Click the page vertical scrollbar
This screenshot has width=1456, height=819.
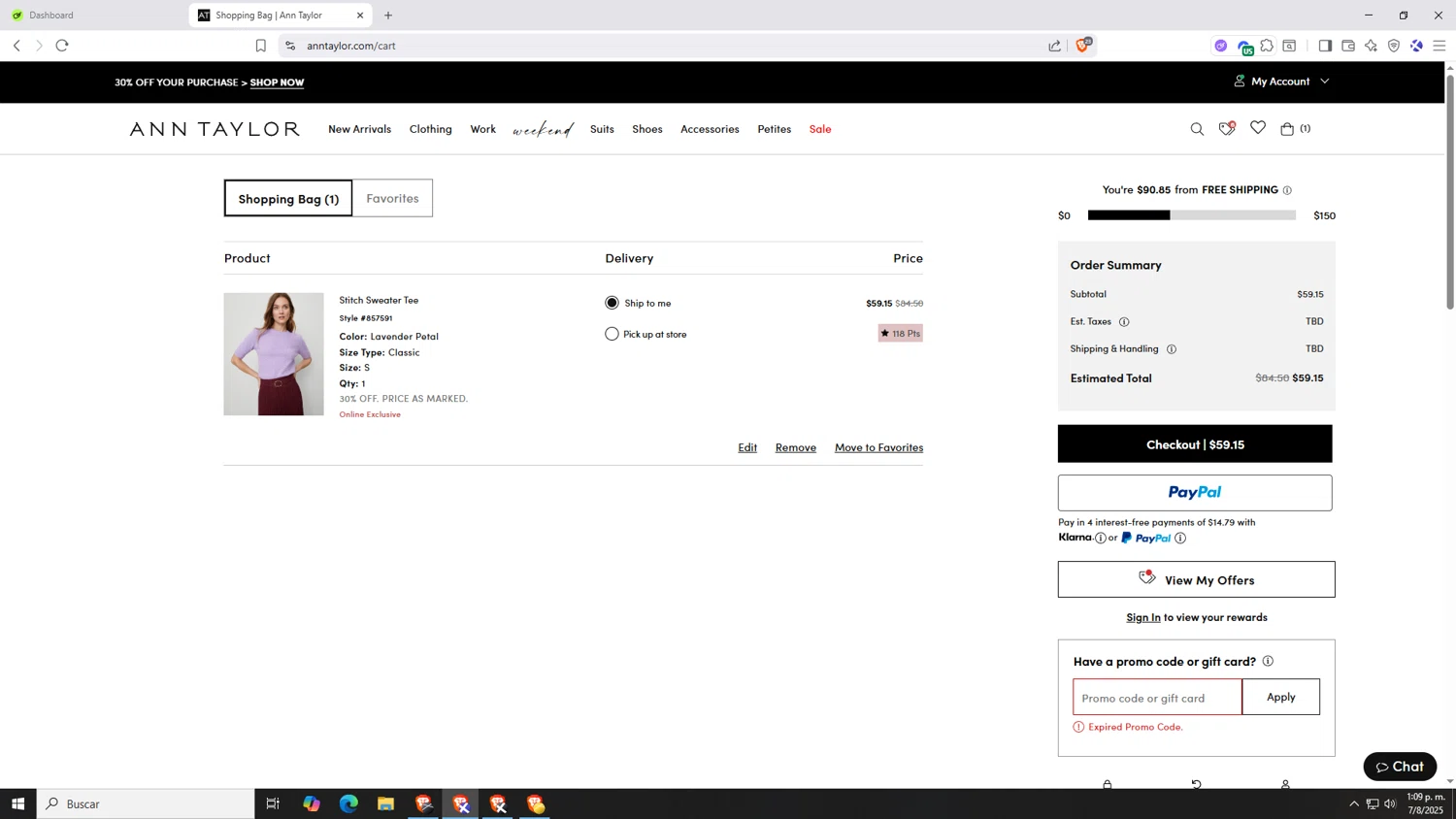pyautogui.click(x=1450, y=194)
